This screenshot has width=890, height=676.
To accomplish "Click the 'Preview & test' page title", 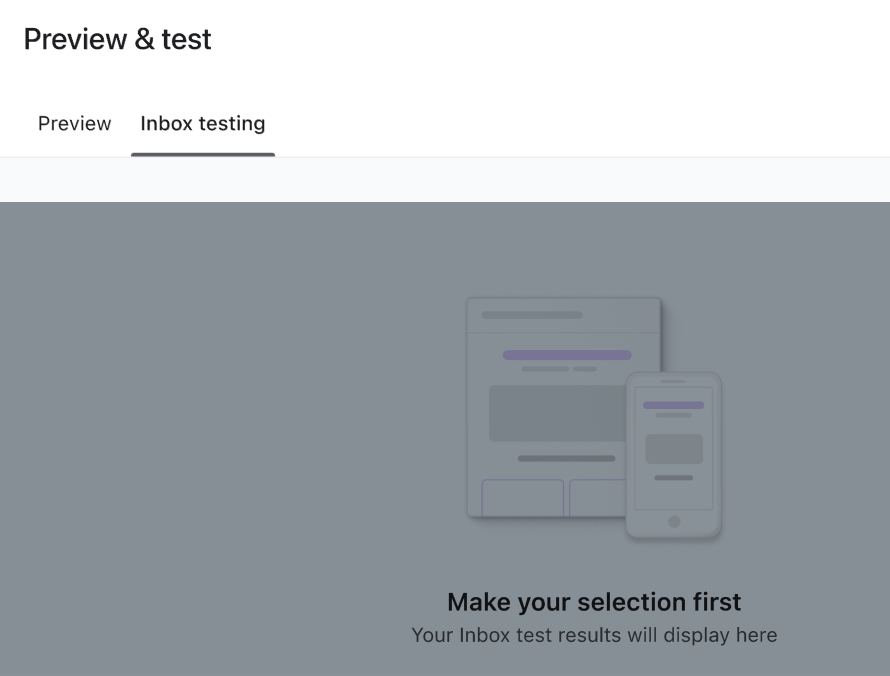I will 116,39.
